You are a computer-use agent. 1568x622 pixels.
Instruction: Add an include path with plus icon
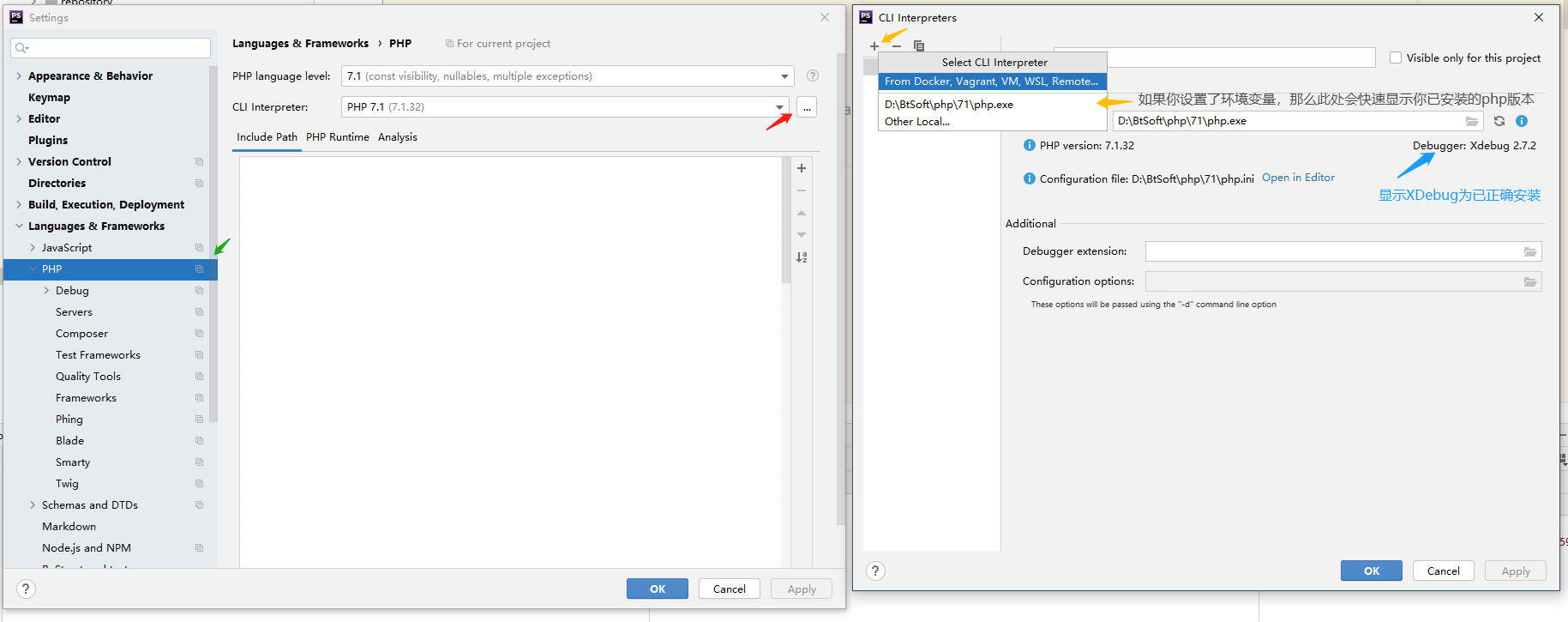(802, 168)
